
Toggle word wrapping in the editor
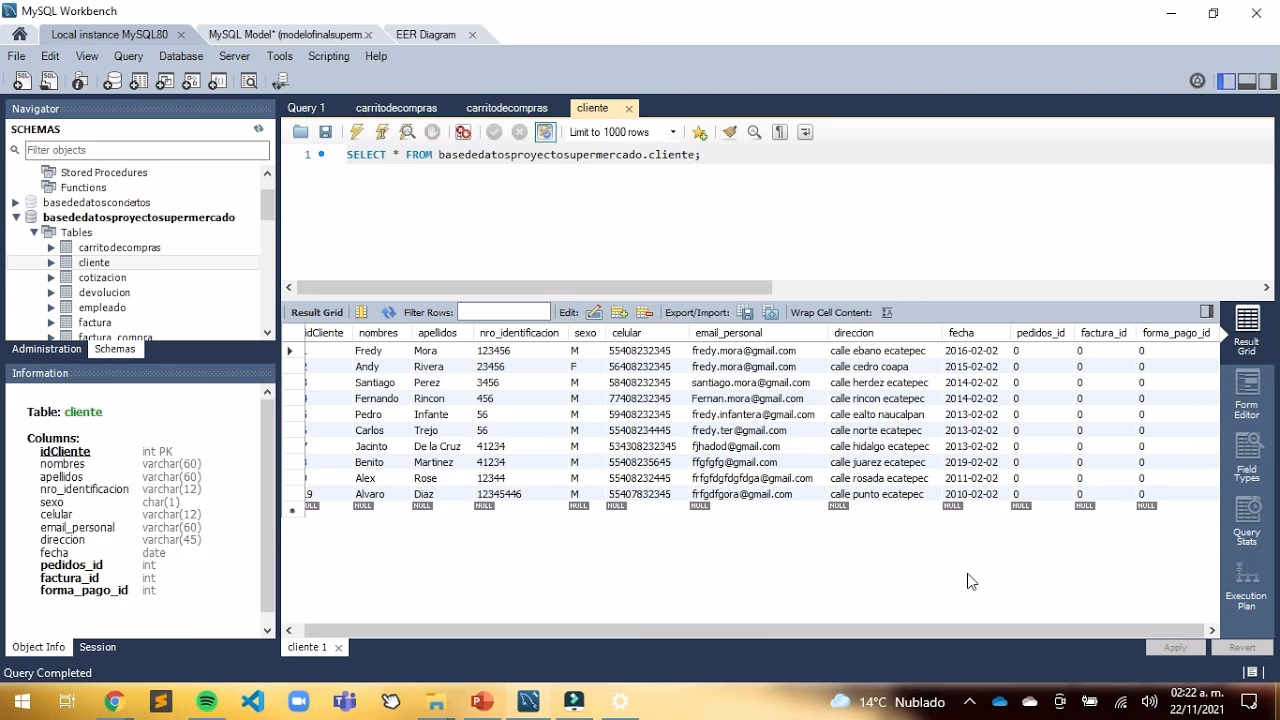coord(805,132)
